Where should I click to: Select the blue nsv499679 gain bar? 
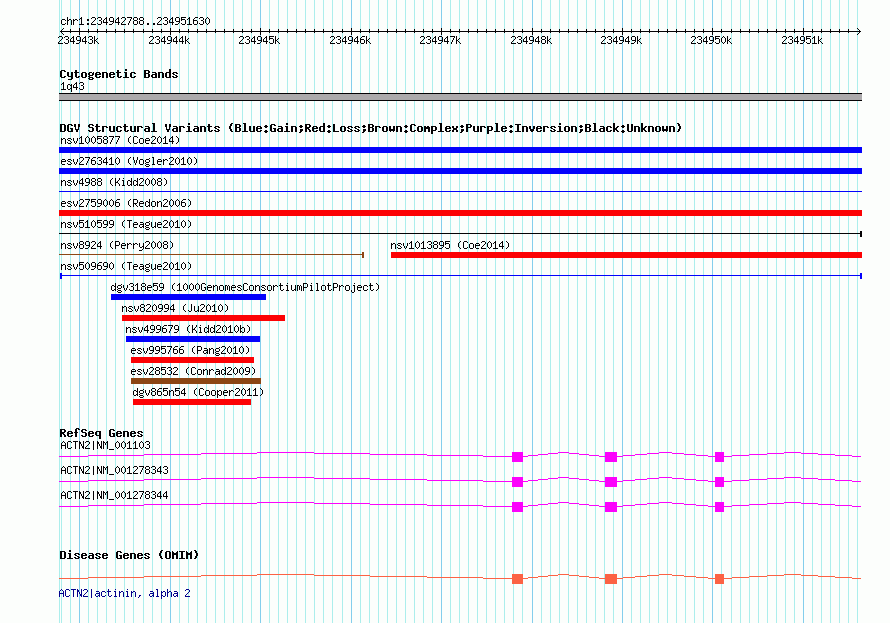coord(193,339)
